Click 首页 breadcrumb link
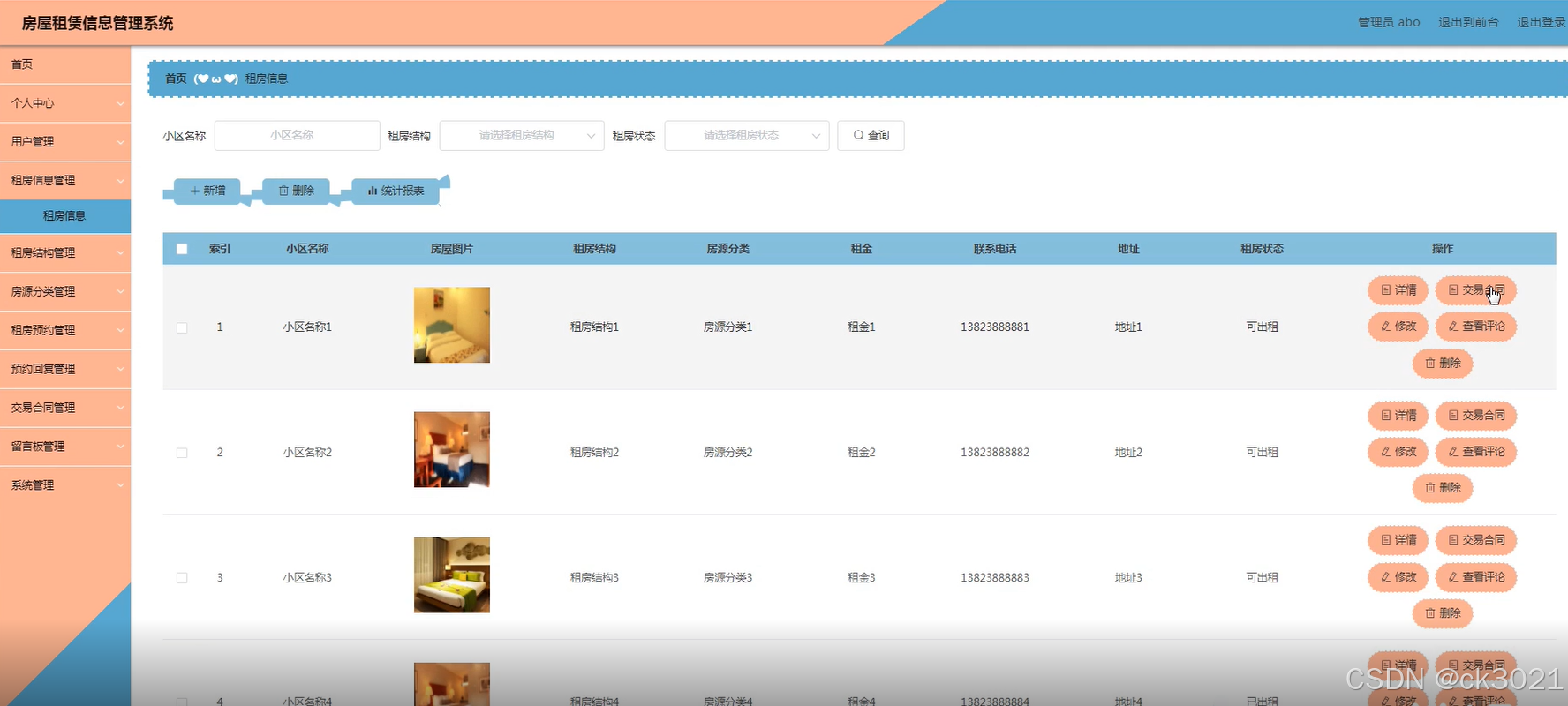Image resolution: width=1568 pixels, height=706 pixels. [176, 79]
